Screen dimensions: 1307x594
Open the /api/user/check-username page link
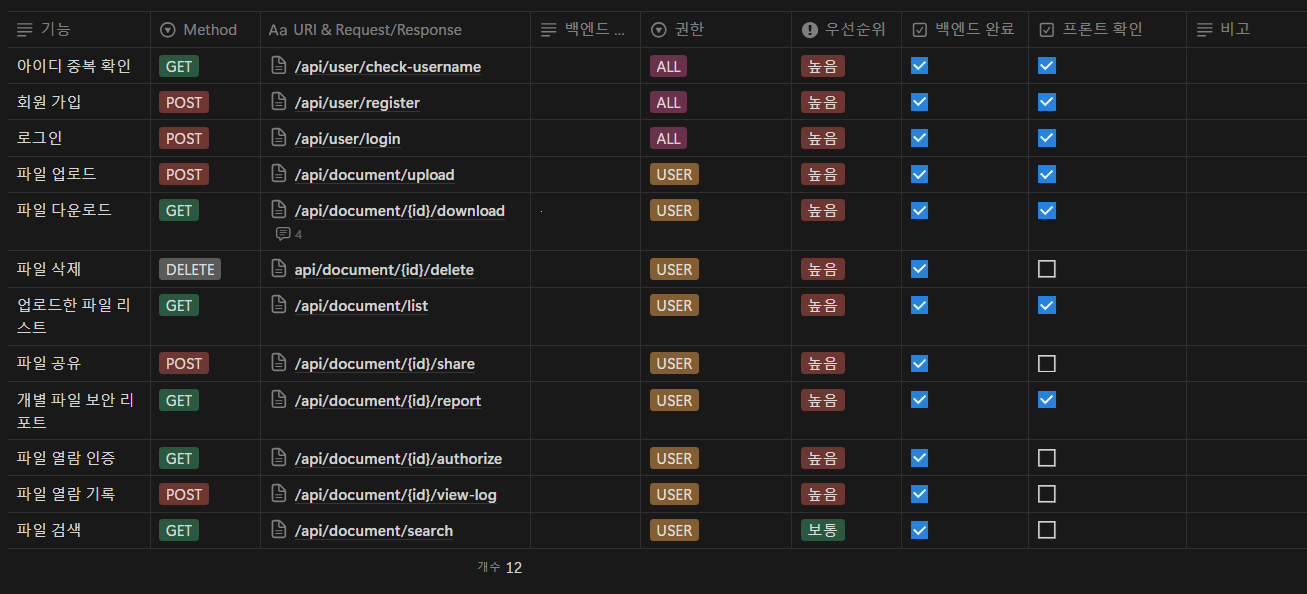click(x=388, y=67)
